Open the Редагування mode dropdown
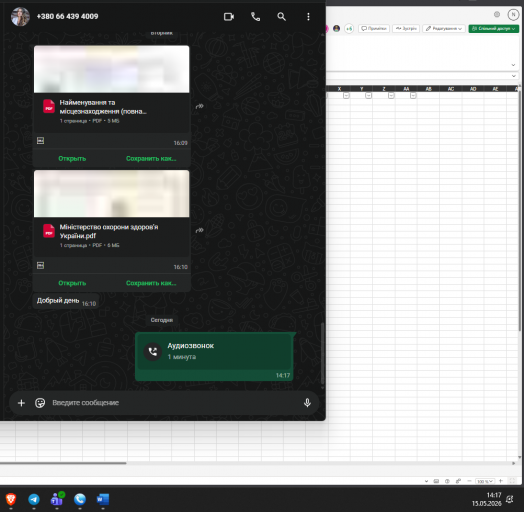This screenshot has width=524, height=512. point(444,28)
